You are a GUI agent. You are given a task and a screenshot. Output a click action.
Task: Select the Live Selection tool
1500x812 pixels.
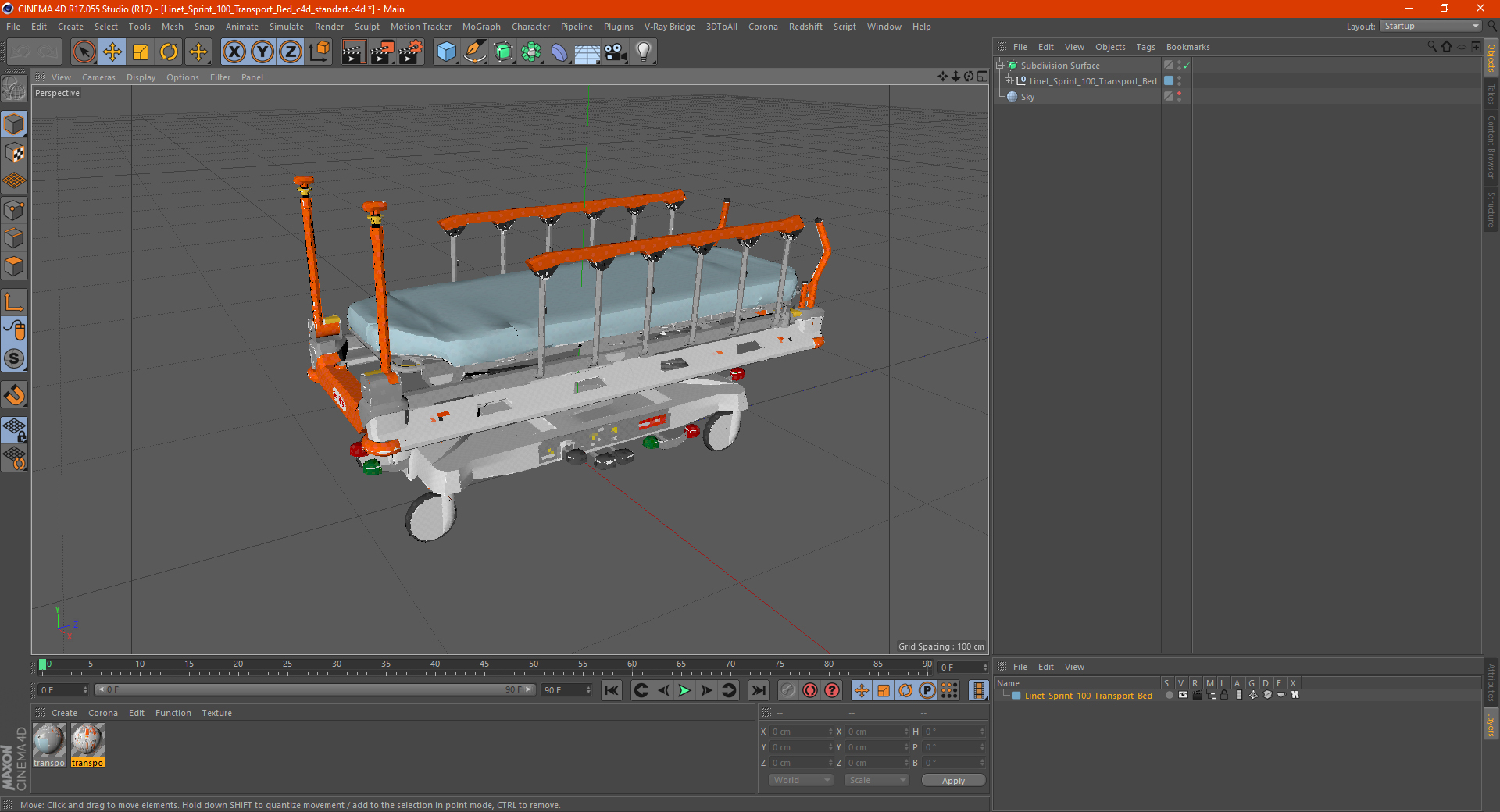(x=84, y=52)
